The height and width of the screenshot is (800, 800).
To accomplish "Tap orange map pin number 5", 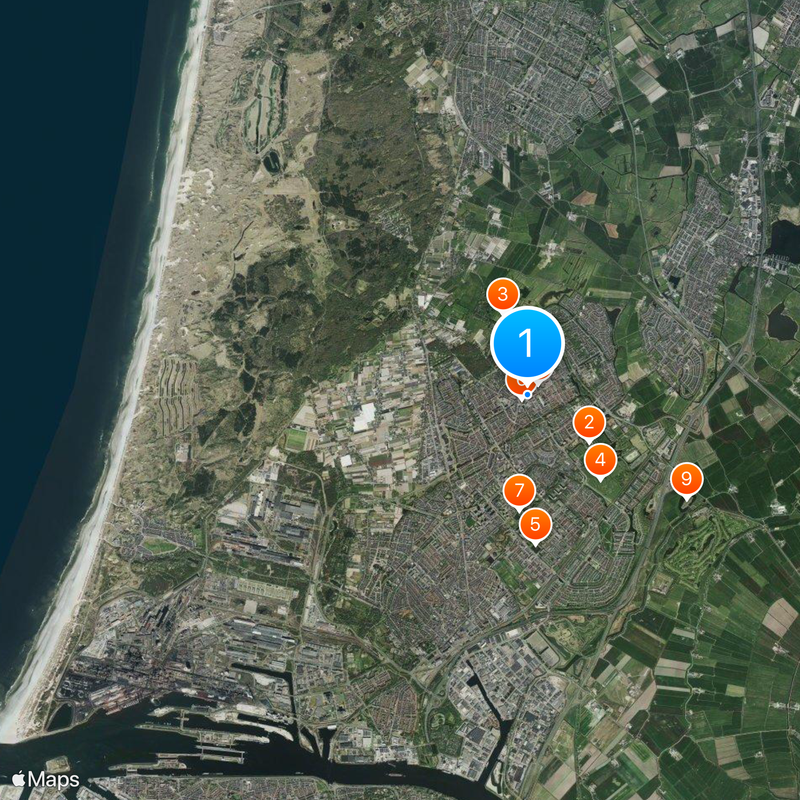I will (535, 525).
